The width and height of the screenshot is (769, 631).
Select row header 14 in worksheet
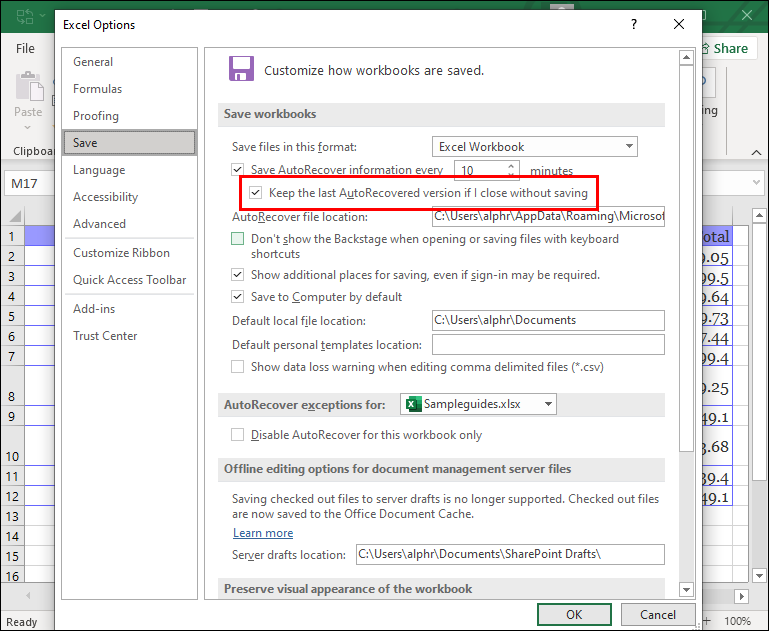tap(12, 536)
